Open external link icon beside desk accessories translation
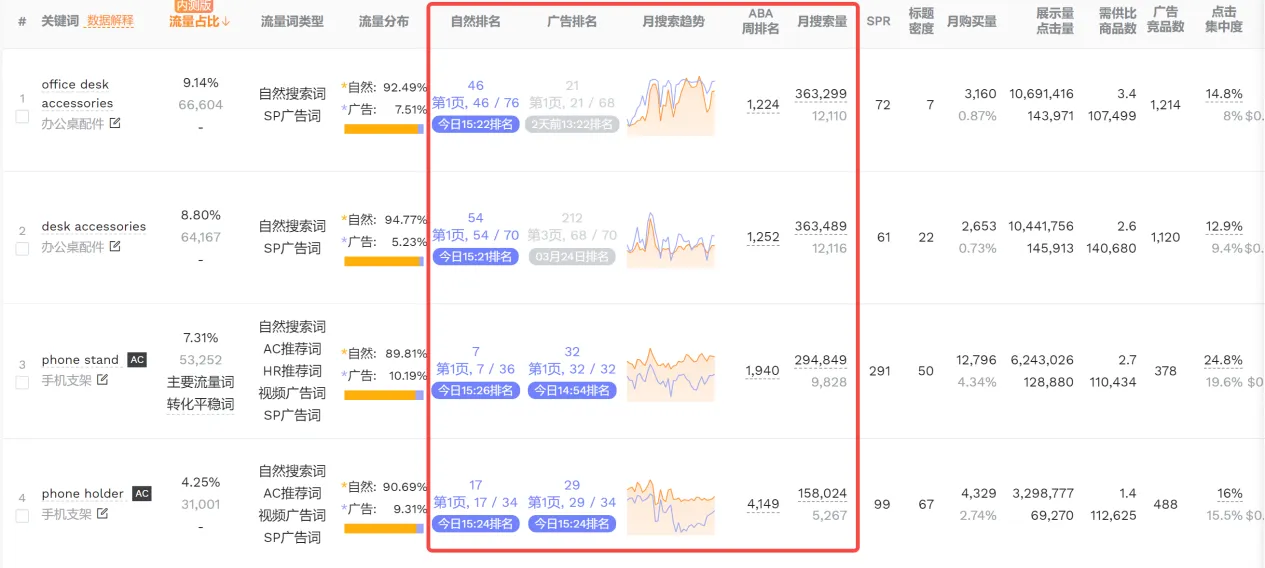Viewport: 1265px width, 568px height. pos(115,246)
